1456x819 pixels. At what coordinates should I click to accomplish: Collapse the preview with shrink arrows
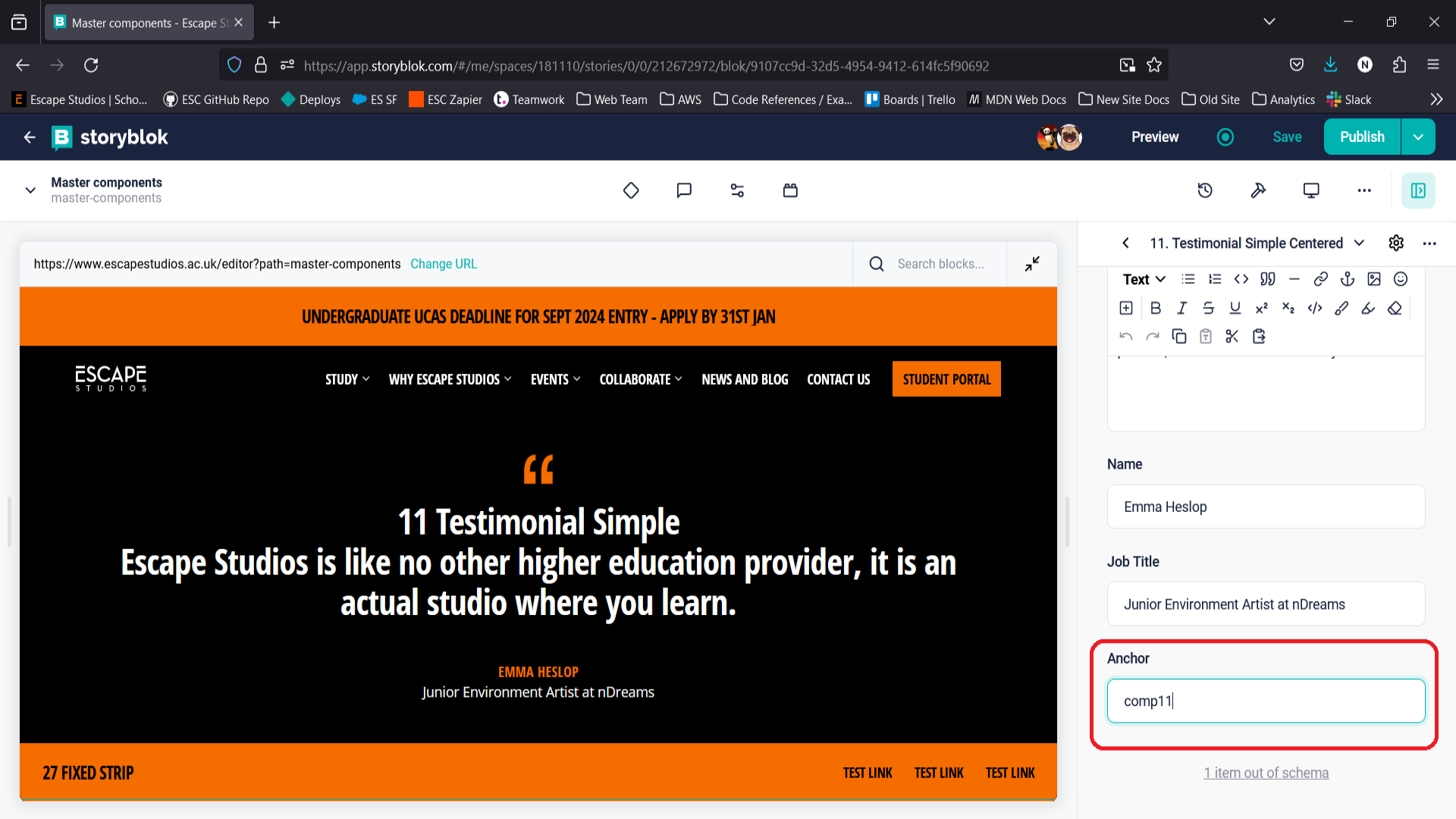pos(1032,264)
